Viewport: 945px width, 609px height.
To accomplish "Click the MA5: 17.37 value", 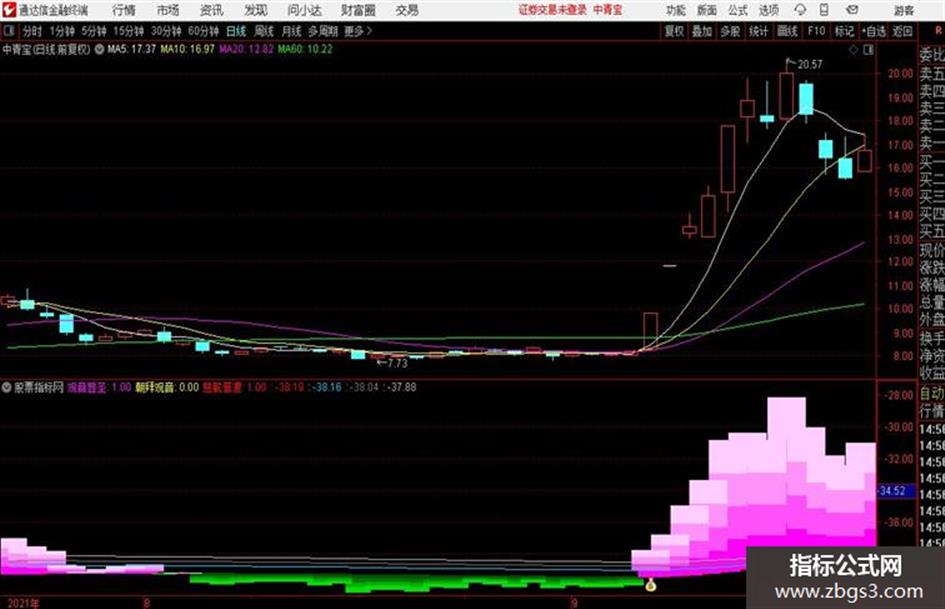I will tap(131, 49).
